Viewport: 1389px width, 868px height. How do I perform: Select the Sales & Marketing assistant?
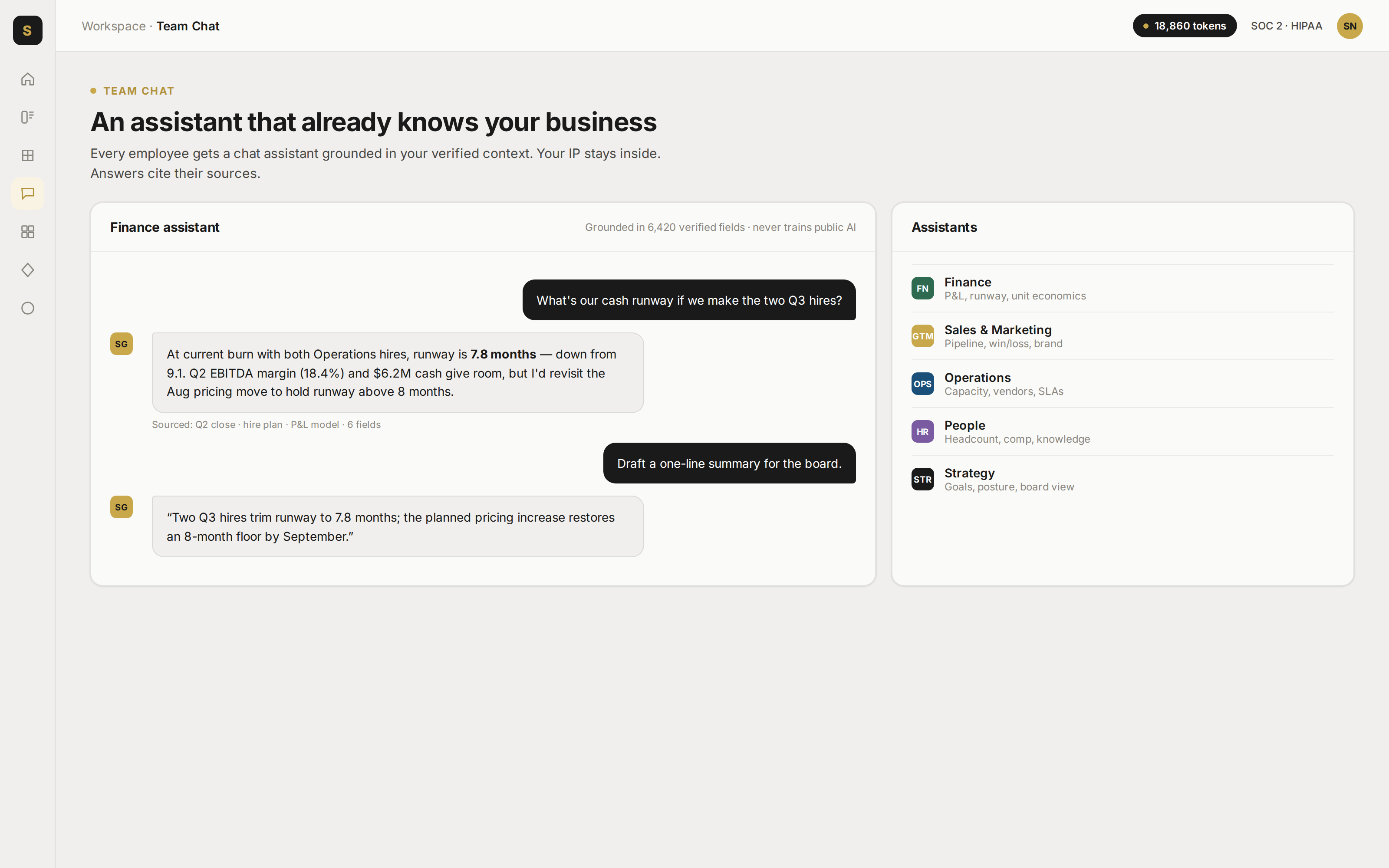(1122, 336)
